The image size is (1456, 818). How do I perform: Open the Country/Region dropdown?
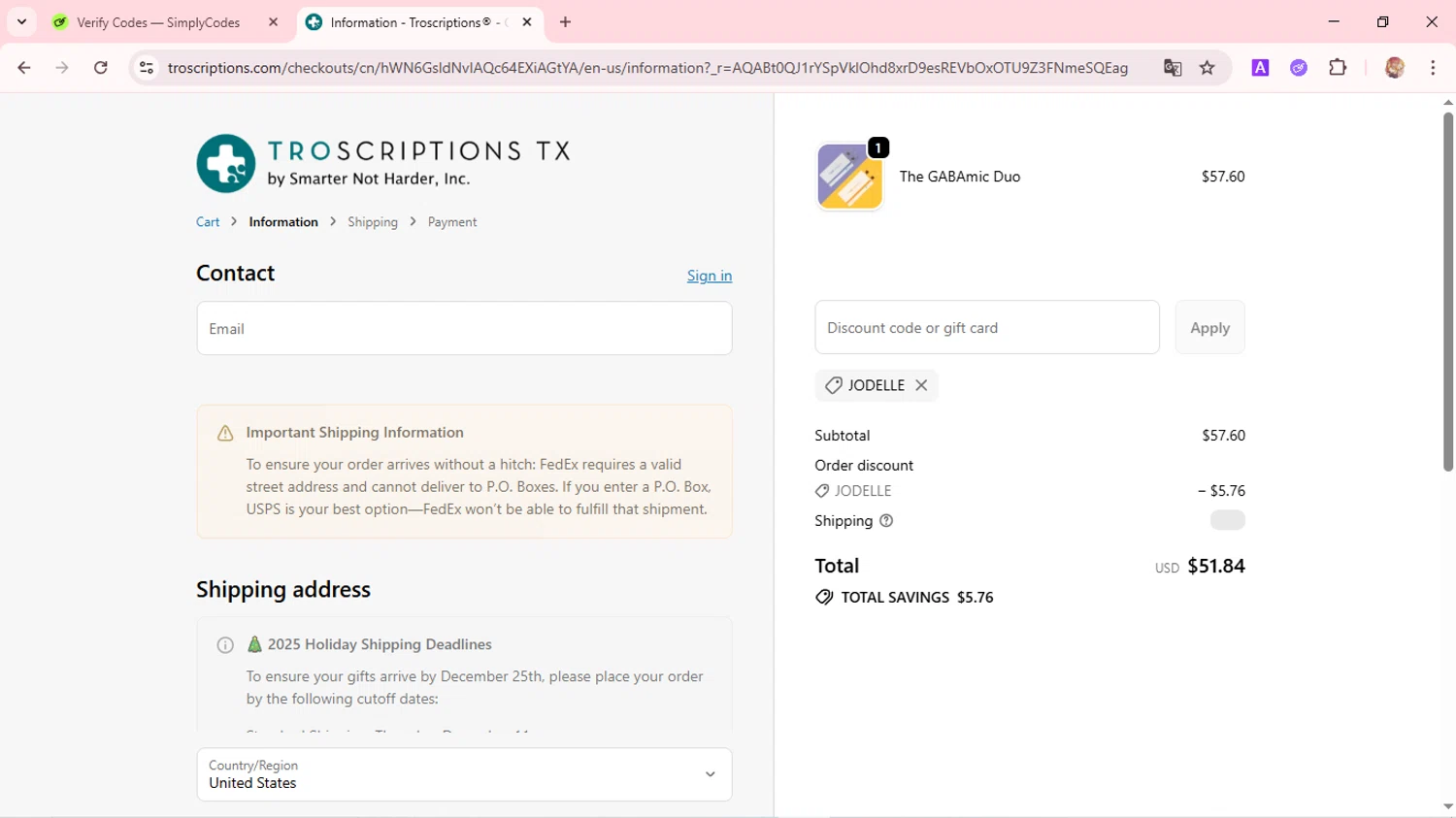464,774
